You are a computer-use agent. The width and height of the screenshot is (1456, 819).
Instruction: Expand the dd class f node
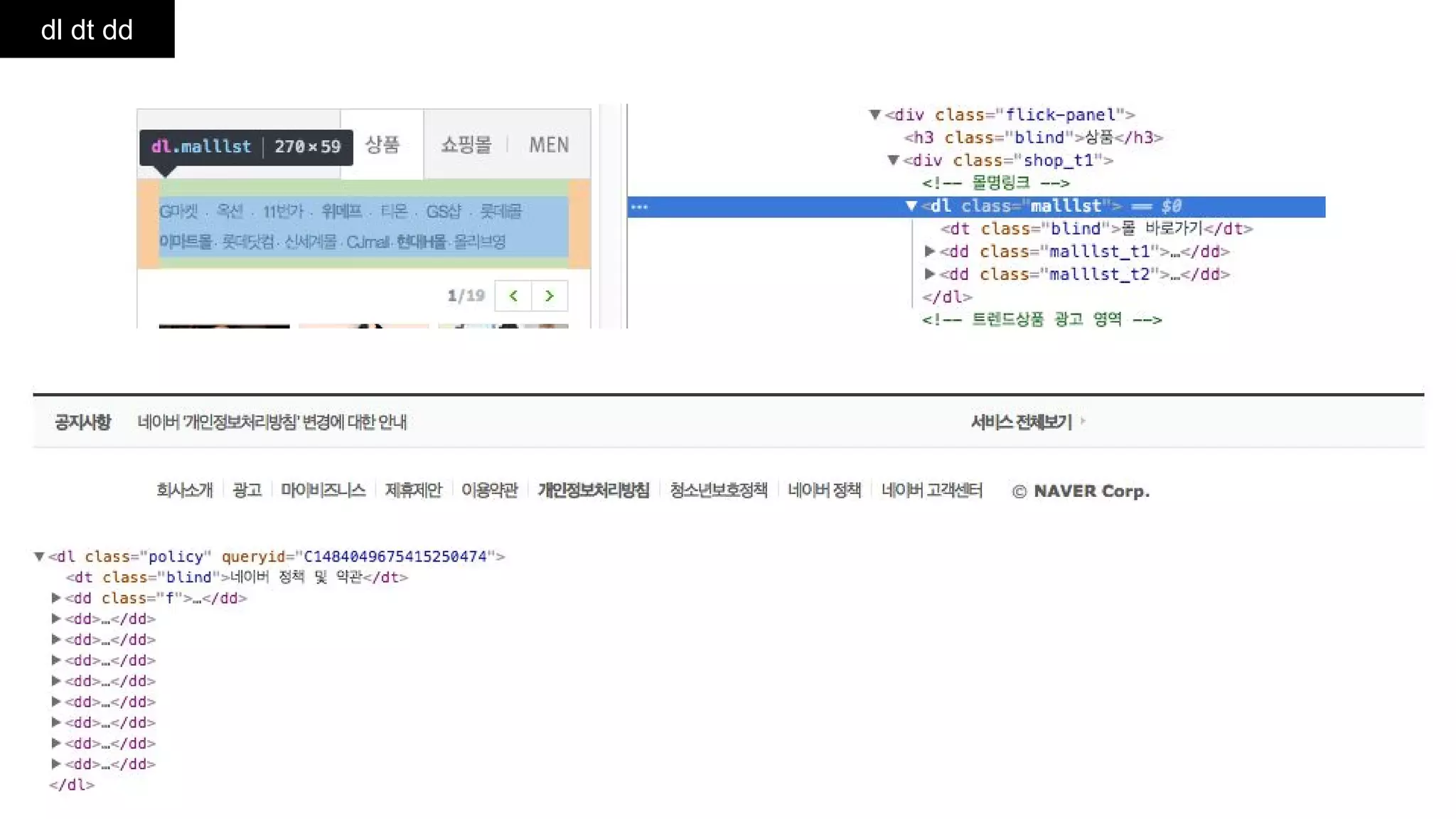[x=56, y=598]
